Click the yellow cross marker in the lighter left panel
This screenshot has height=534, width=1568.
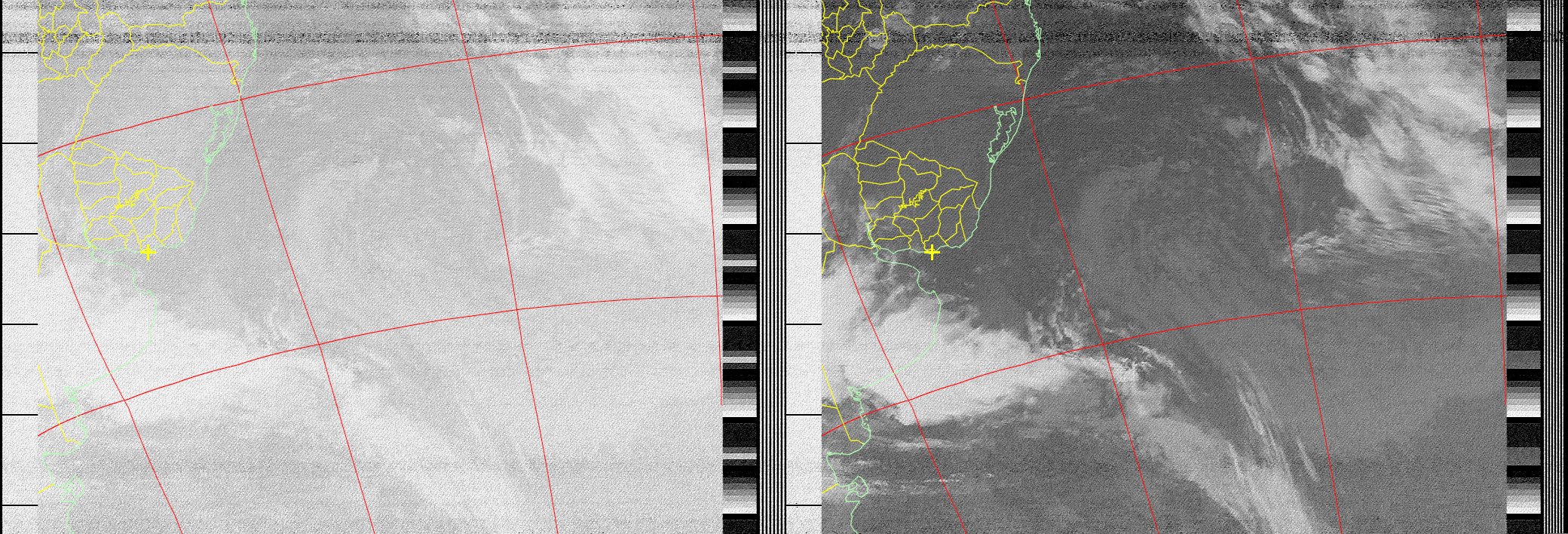[148, 253]
